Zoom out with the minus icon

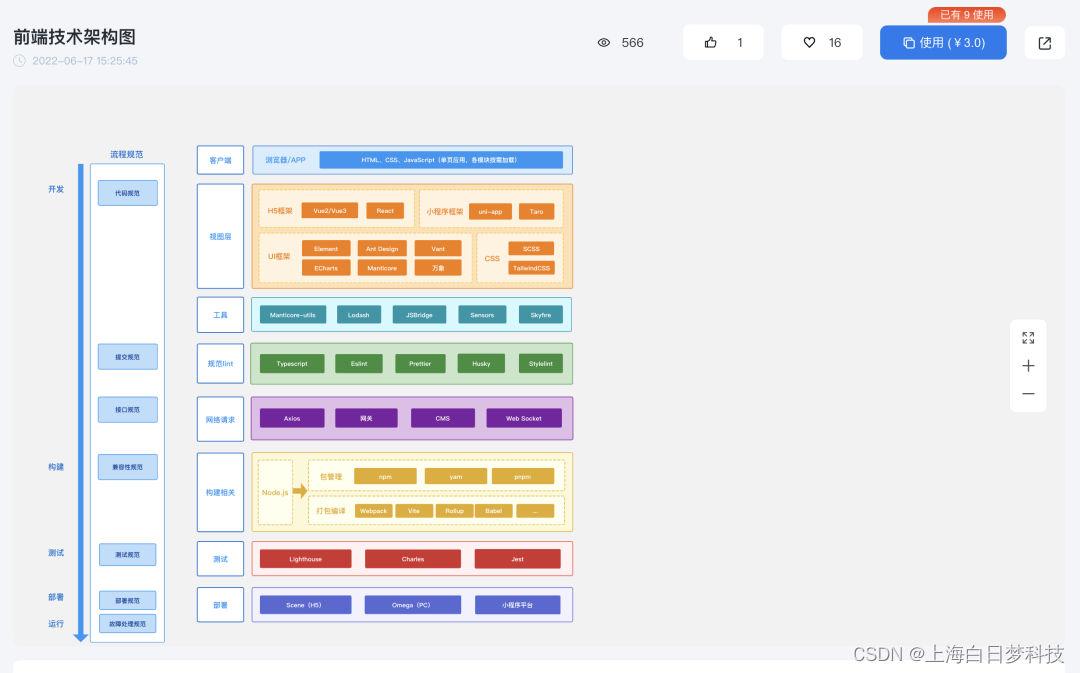[x=1028, y=394]
